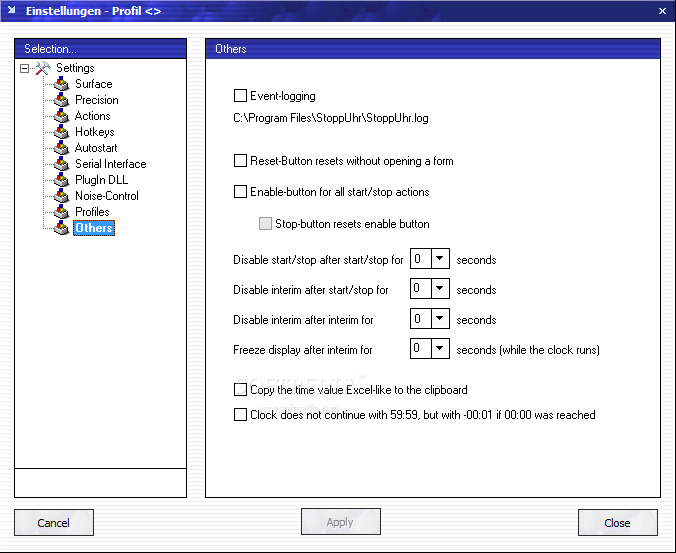Select the Autostart settings page
Image resolution: width=676 pixels, height=553 pixels.
coord(96,147)
